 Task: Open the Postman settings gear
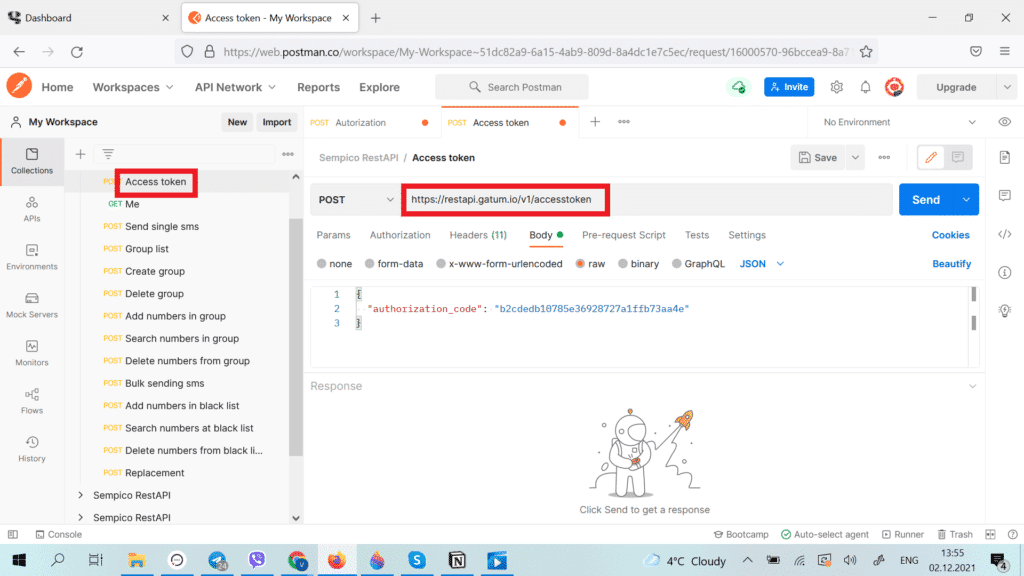click(x=837, y=87)
